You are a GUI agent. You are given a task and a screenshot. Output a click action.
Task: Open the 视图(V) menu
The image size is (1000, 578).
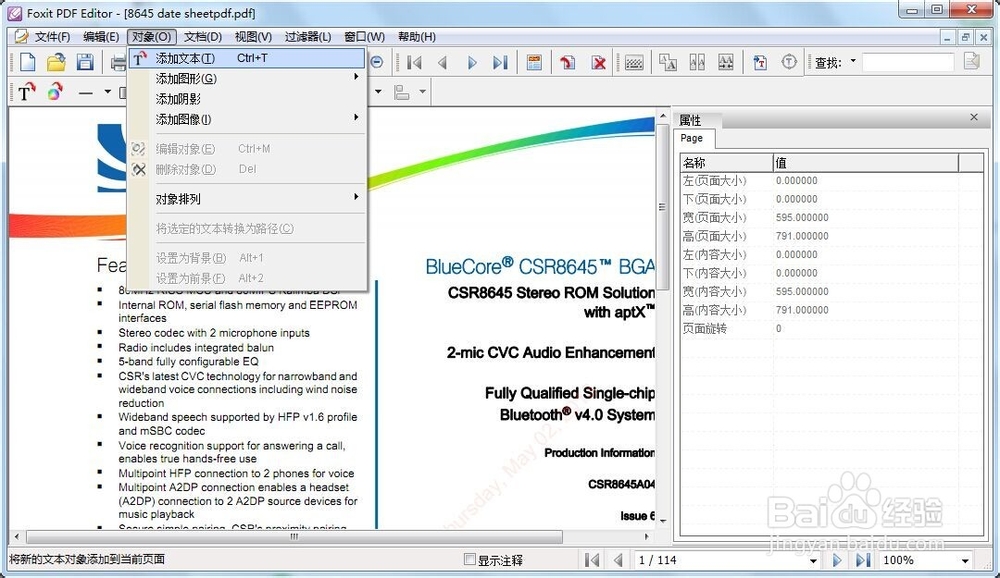(253, 37)
